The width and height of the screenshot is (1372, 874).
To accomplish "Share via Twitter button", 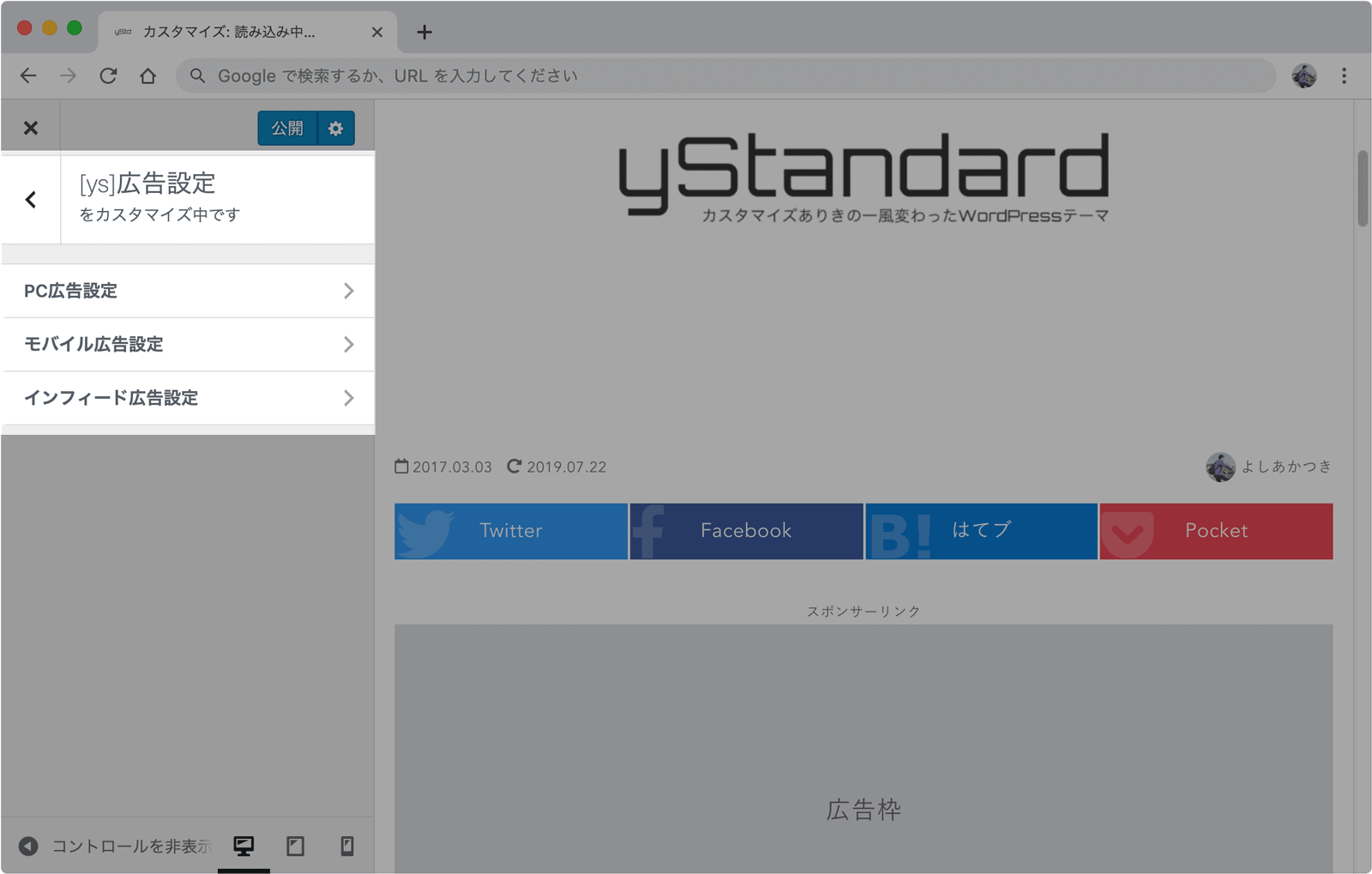I will (511, 531).
